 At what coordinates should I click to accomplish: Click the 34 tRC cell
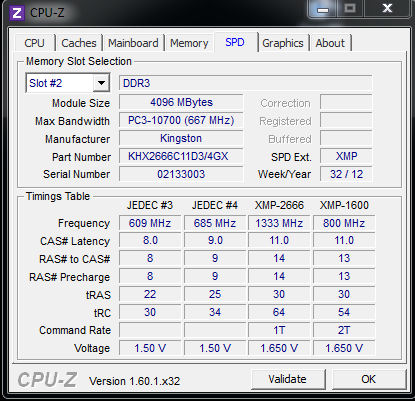[x=215, y=312]
